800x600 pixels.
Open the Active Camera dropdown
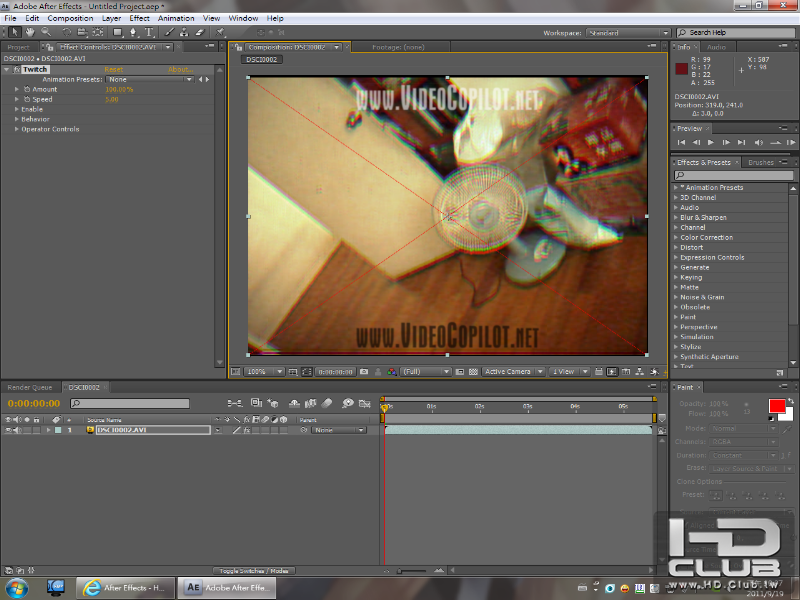[x=513, y=372]
